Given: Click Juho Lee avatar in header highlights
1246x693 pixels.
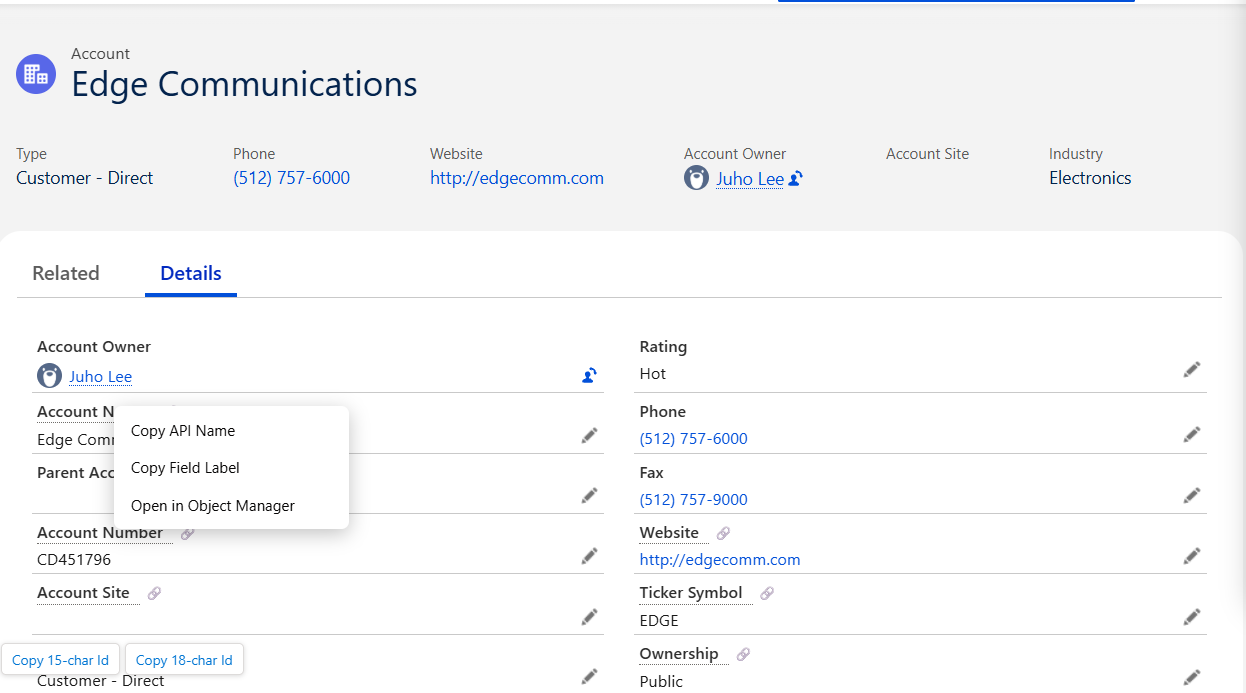Looking at the screenshot, I should click(696, 179).
